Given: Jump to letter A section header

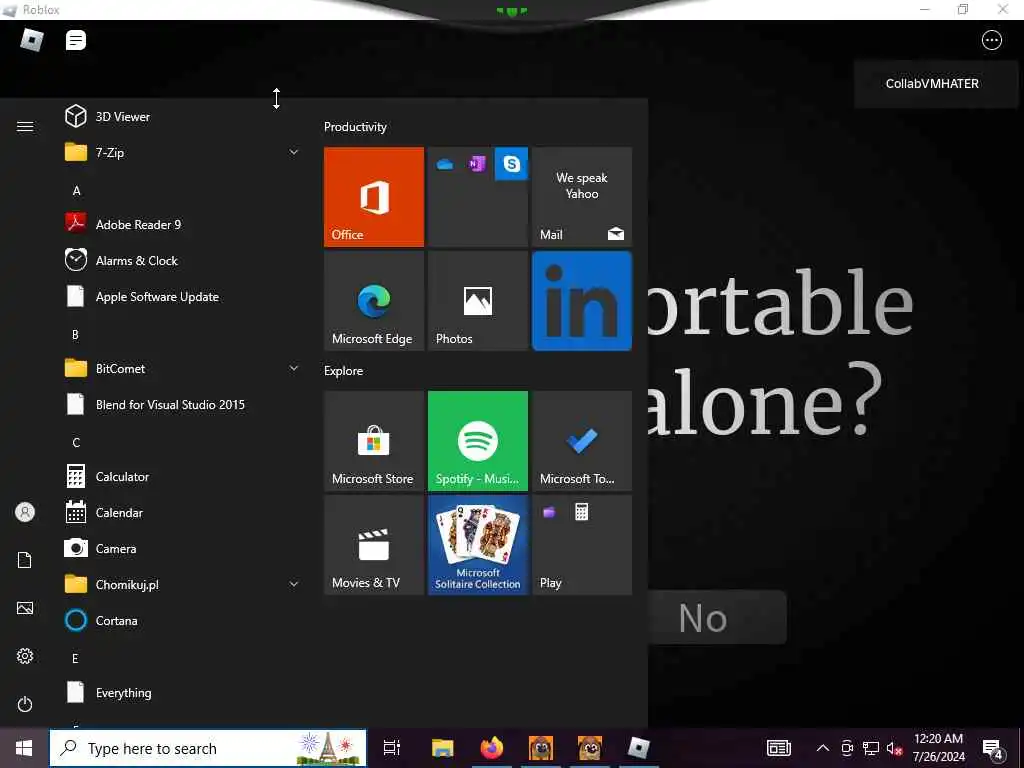Looking at the screenshot, I should (76, 191).
